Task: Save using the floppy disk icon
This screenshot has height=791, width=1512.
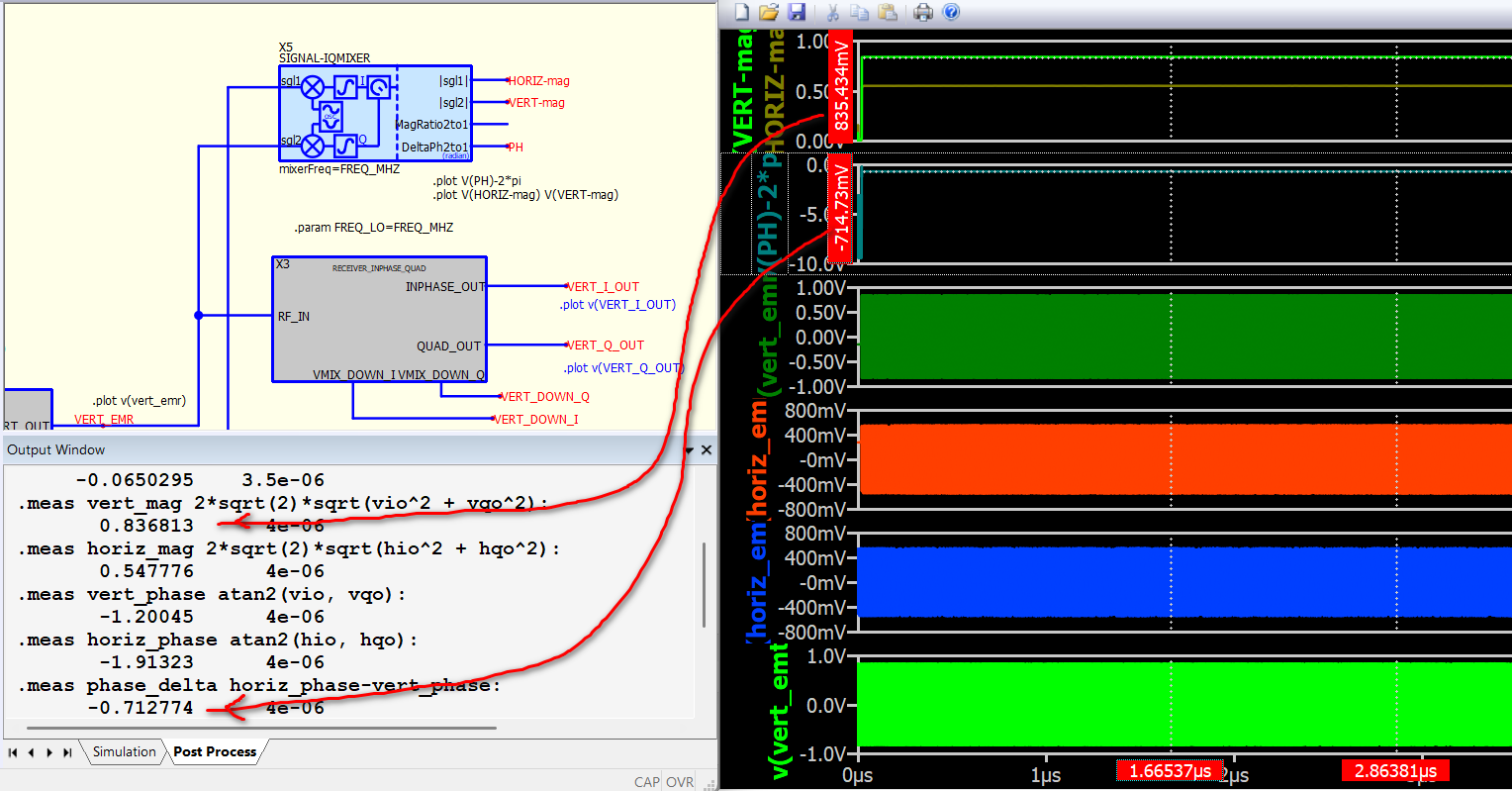Action: click(797, 12)
